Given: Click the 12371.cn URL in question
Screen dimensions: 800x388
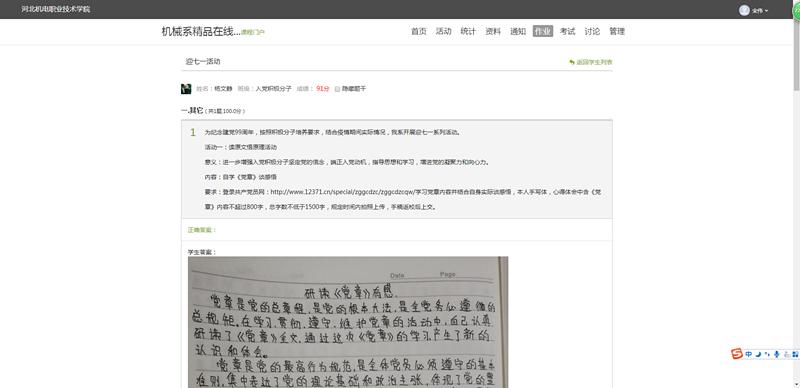Looking at the screenshot, I should pos(342,192).
